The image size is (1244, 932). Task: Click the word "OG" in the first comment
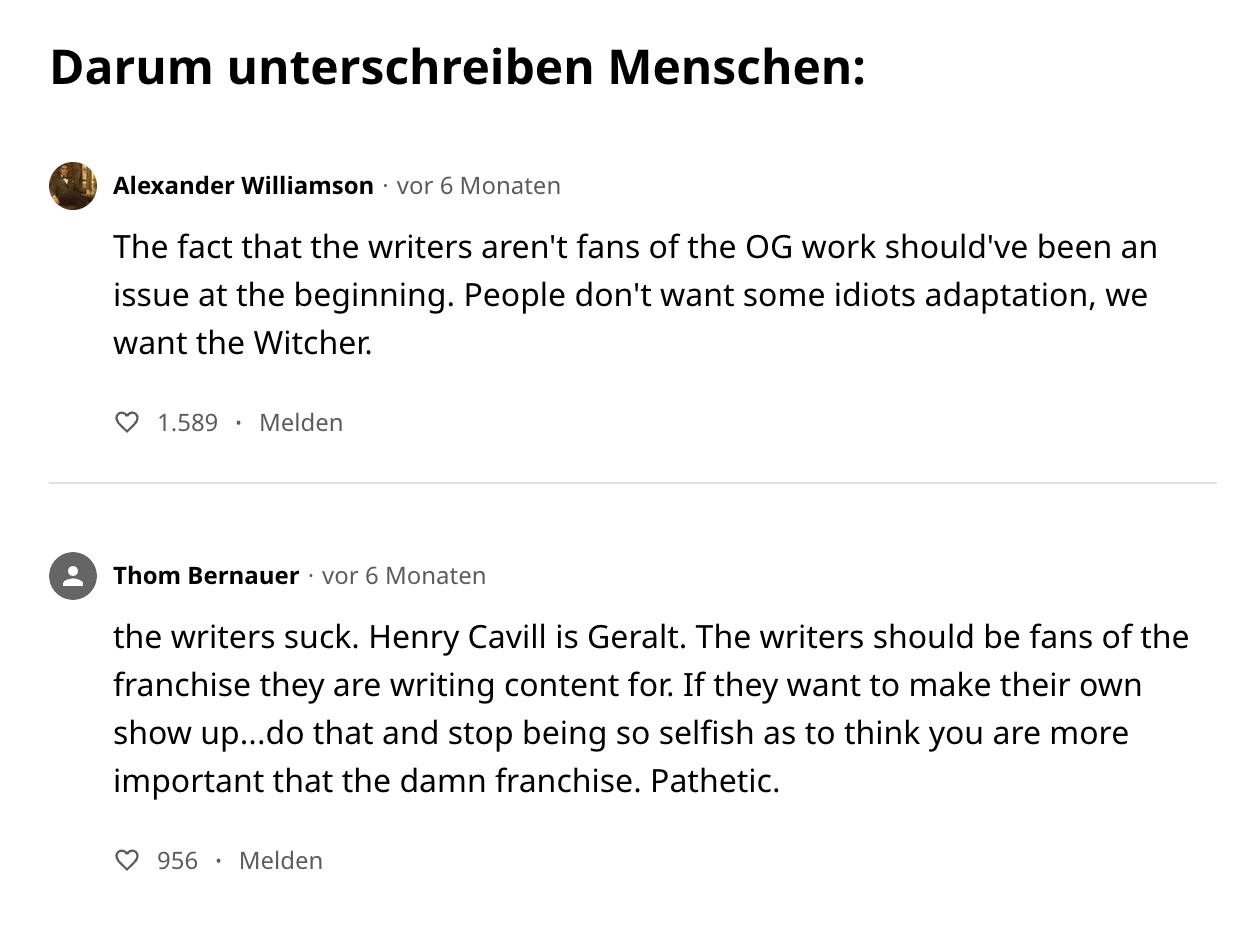click(768, 247)
